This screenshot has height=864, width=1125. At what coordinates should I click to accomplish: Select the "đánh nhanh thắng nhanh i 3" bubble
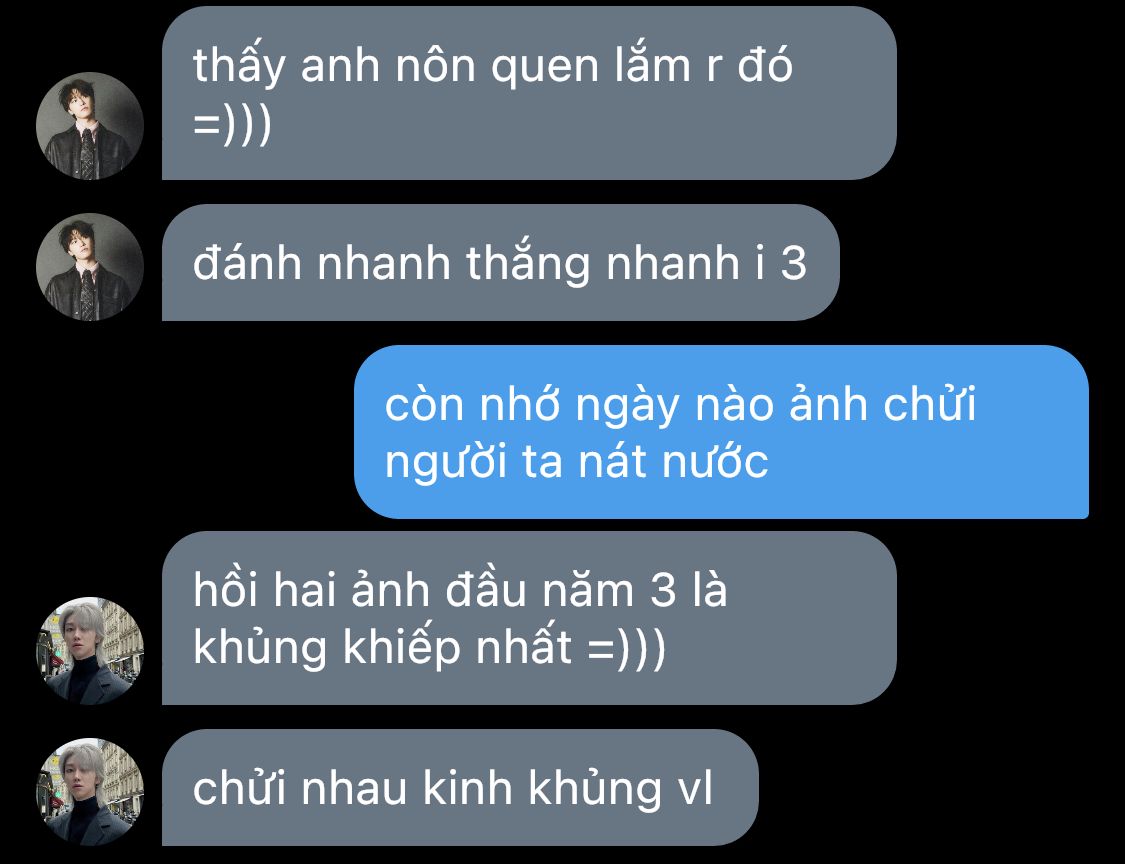(501, 263)
